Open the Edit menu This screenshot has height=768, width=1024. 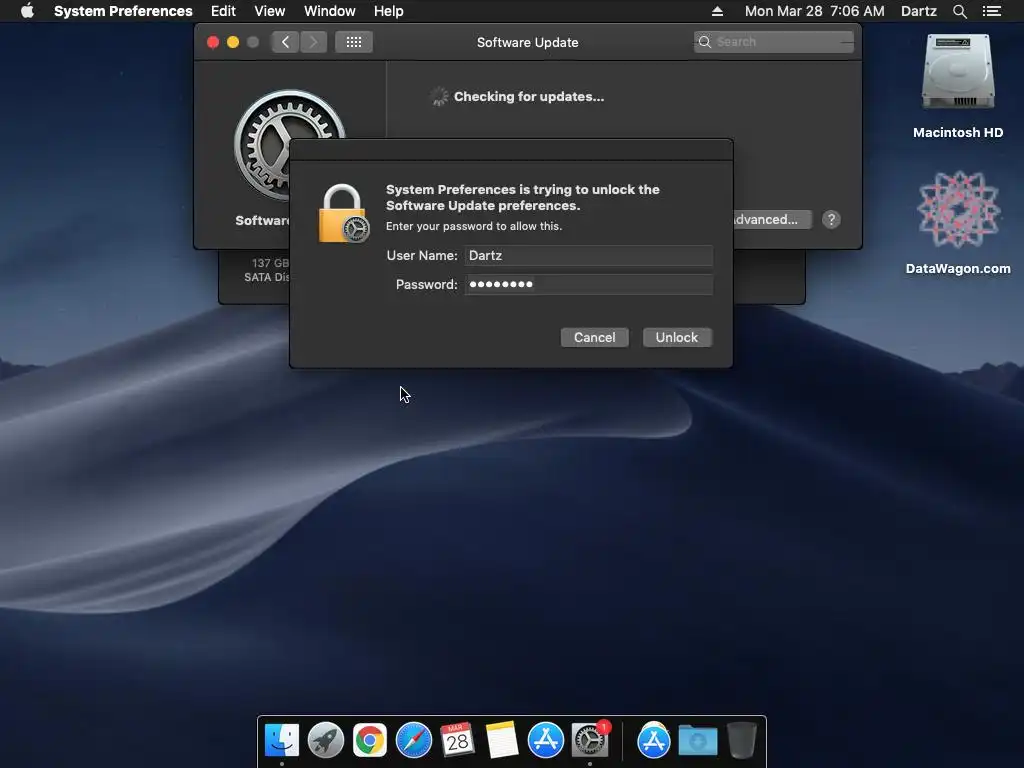pyautogui.click(x=223, y=11)
